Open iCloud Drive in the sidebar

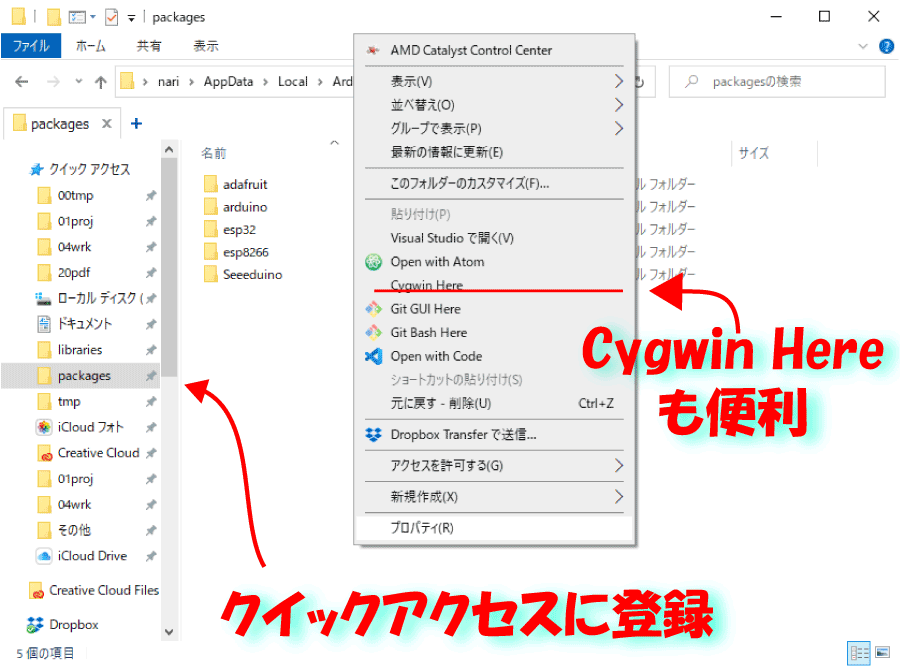click(92, 556)
